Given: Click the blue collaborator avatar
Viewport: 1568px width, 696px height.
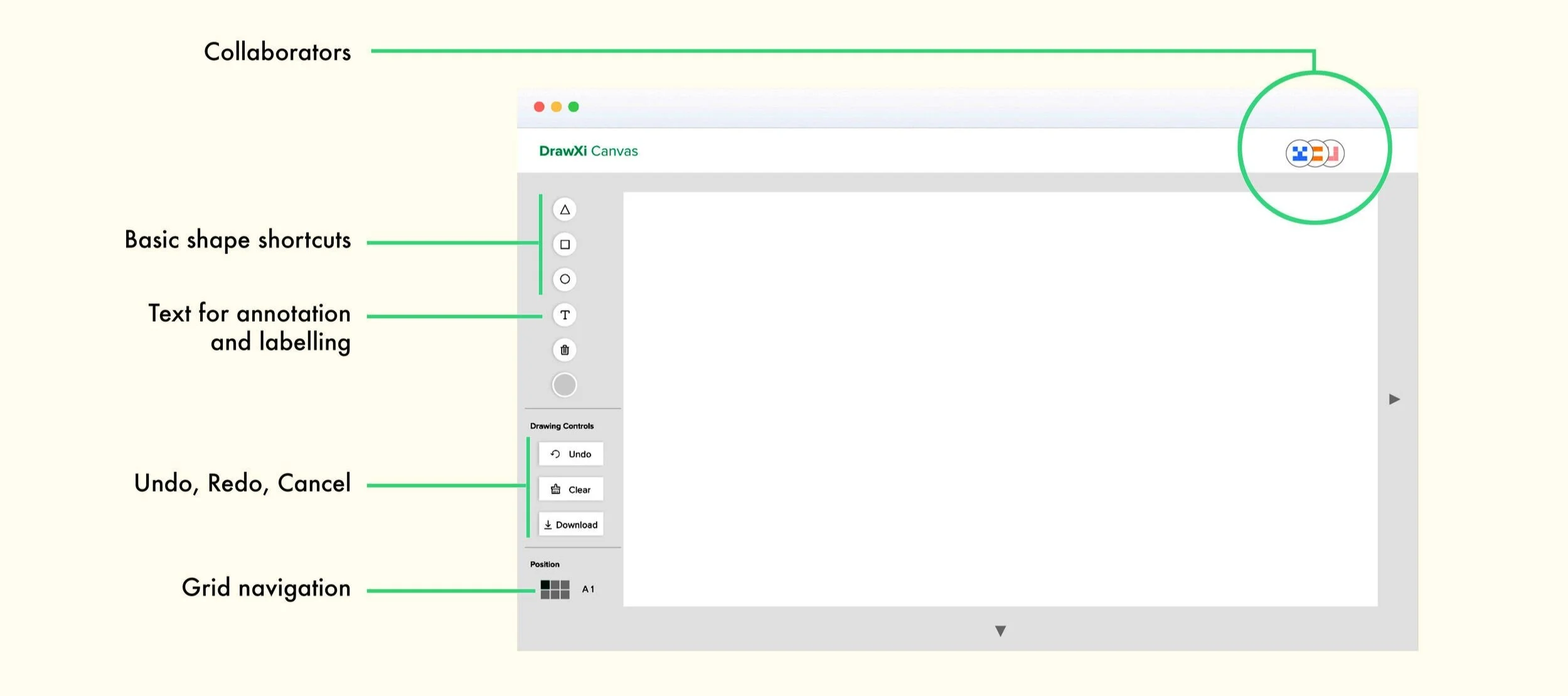Looking at the screenshot, I should point(1298,153).
